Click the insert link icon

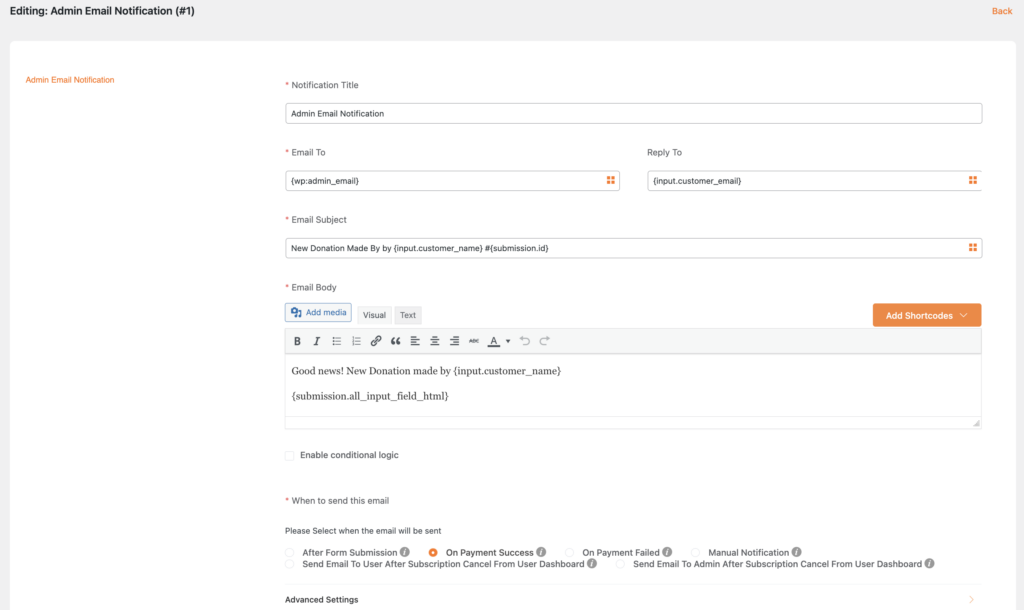376,341
